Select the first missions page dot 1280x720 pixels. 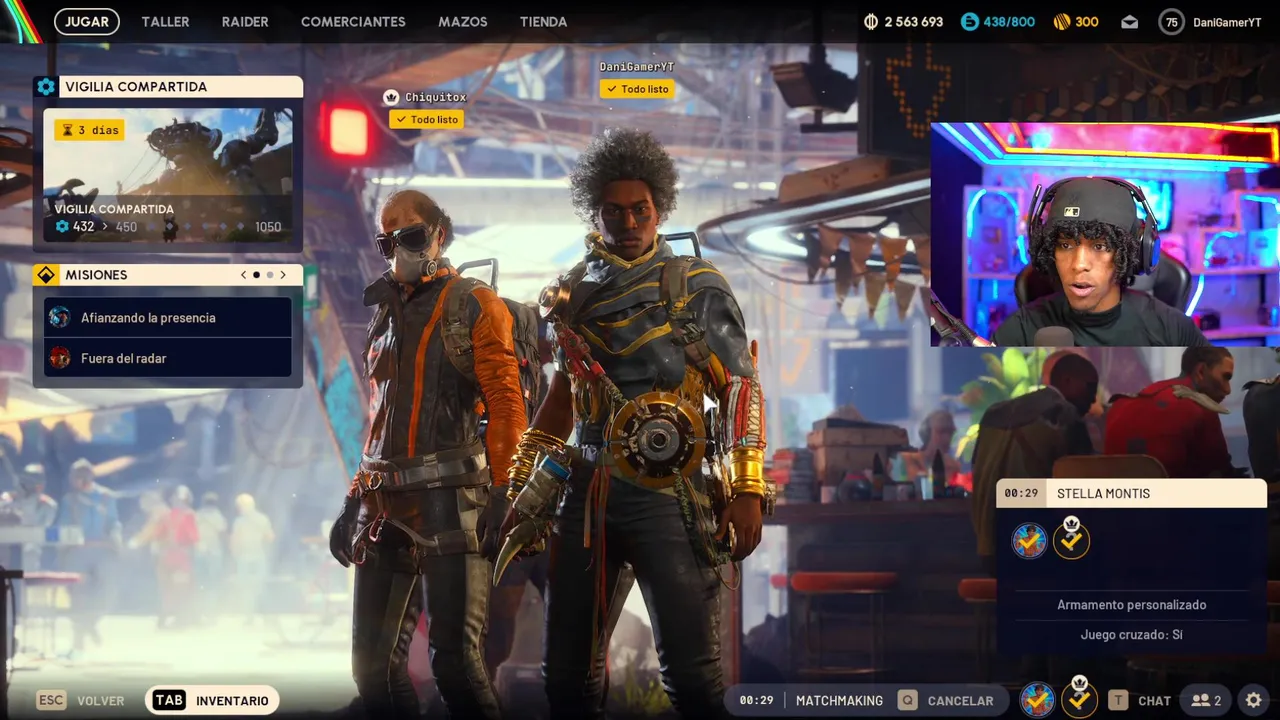pyautogui.click(x=257, y=275)
